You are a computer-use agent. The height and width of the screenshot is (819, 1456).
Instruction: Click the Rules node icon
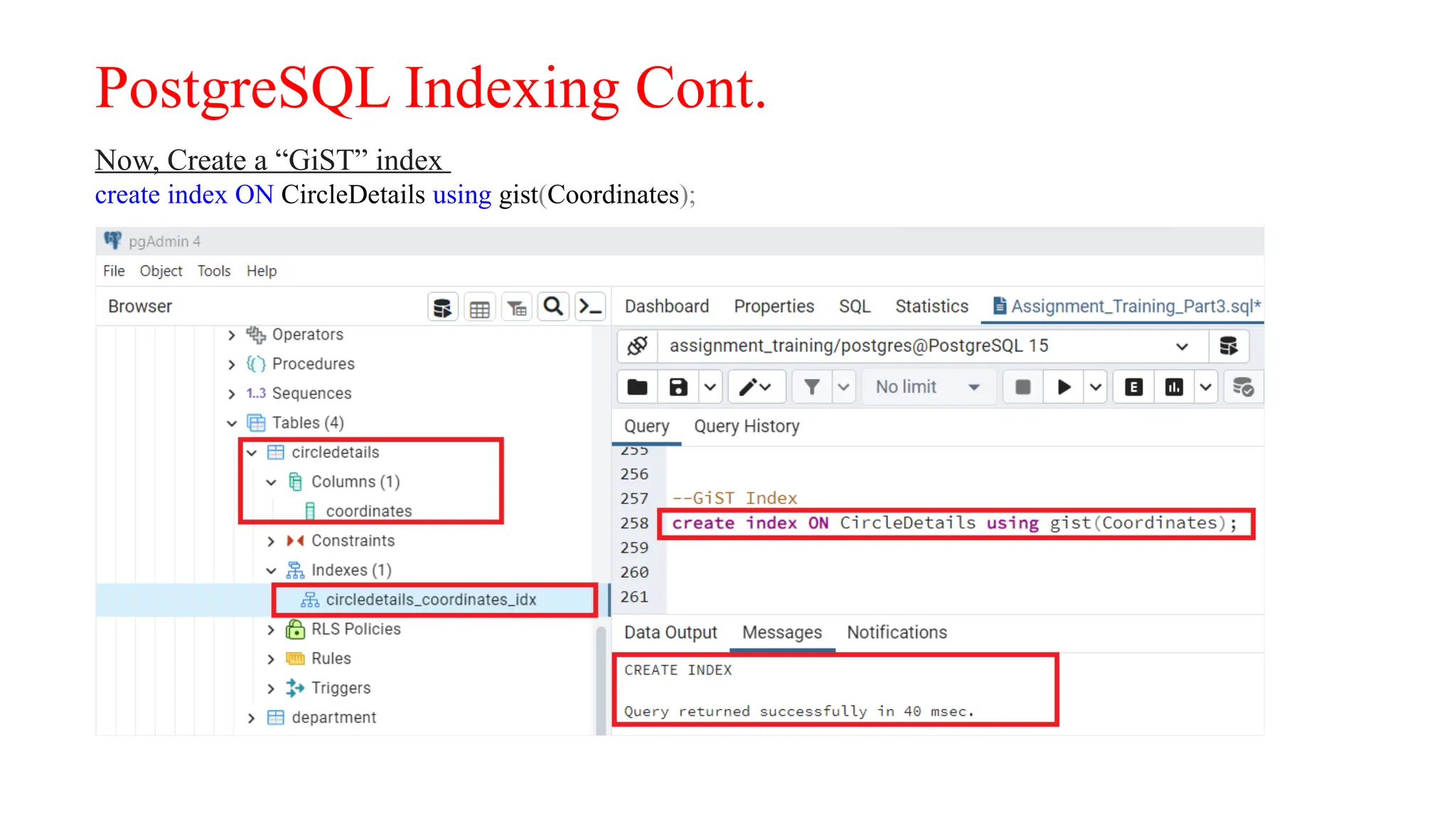point(295,659)
